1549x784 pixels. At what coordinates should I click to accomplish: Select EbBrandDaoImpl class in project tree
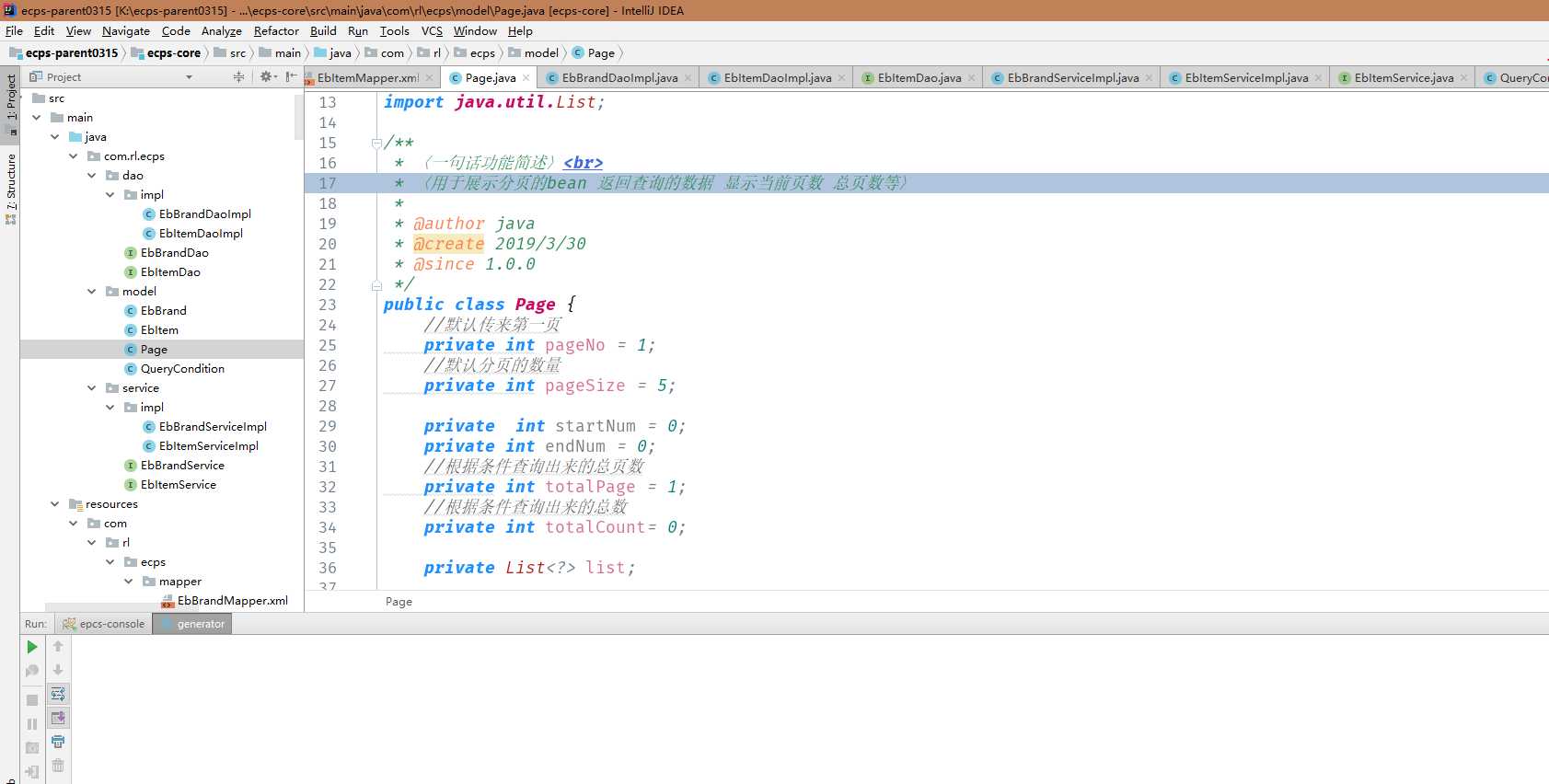coord(204,214)
